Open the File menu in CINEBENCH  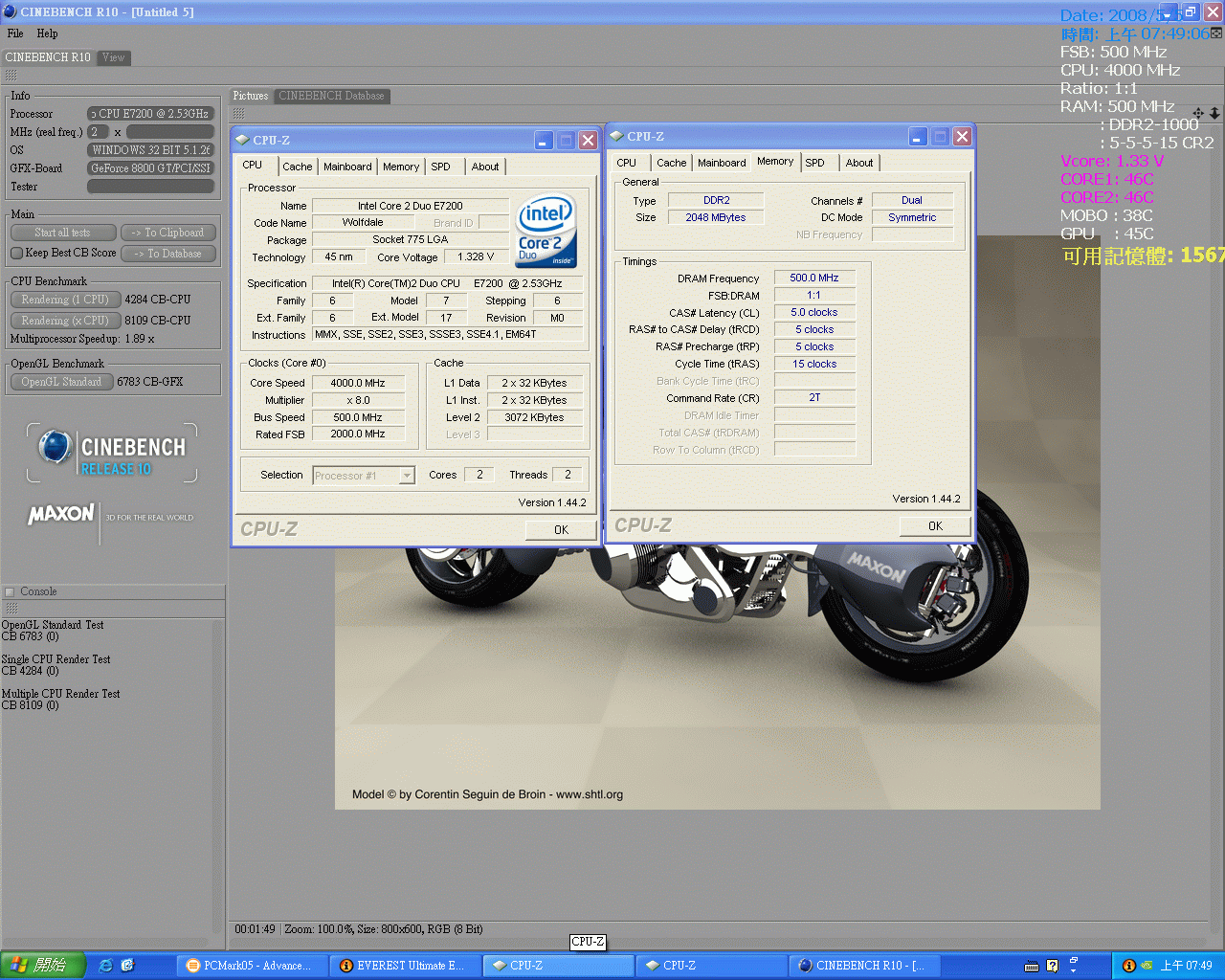coord(15,33)
